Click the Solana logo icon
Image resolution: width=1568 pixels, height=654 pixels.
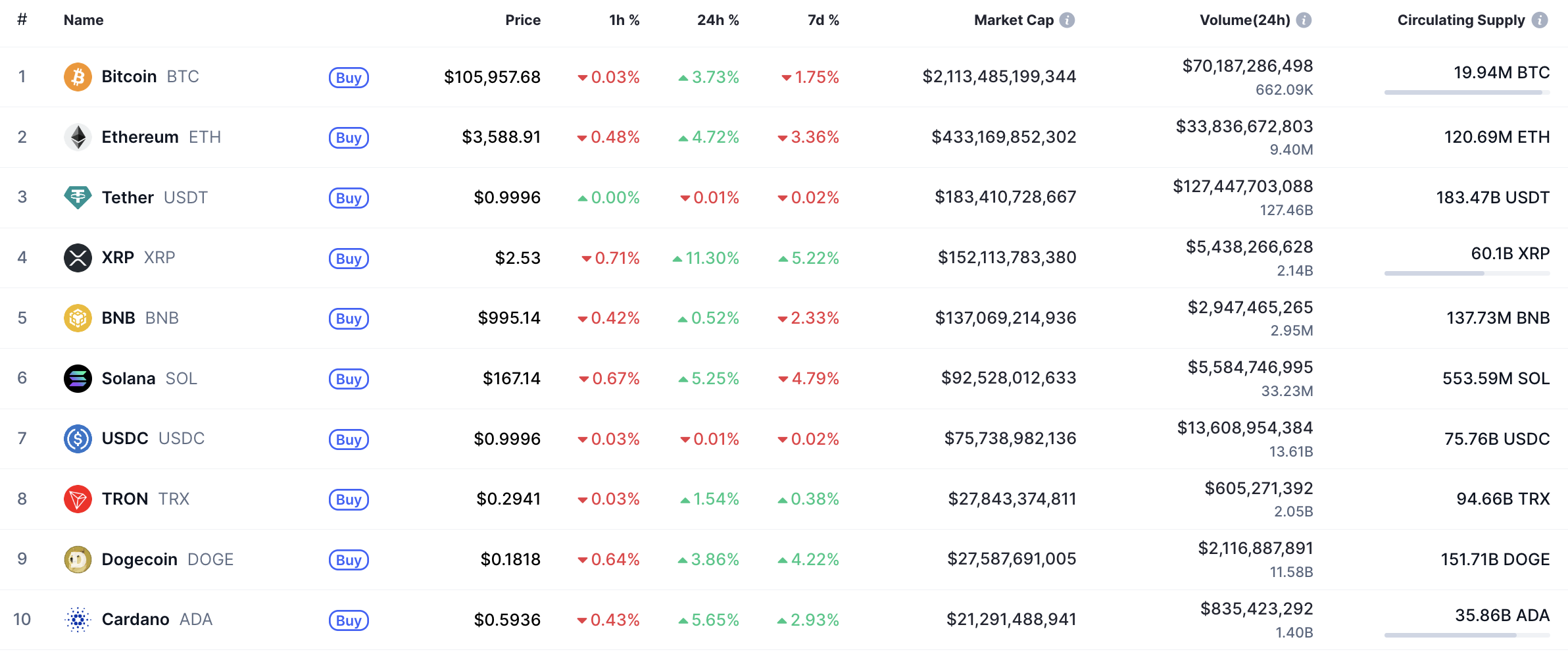point(78,378)
